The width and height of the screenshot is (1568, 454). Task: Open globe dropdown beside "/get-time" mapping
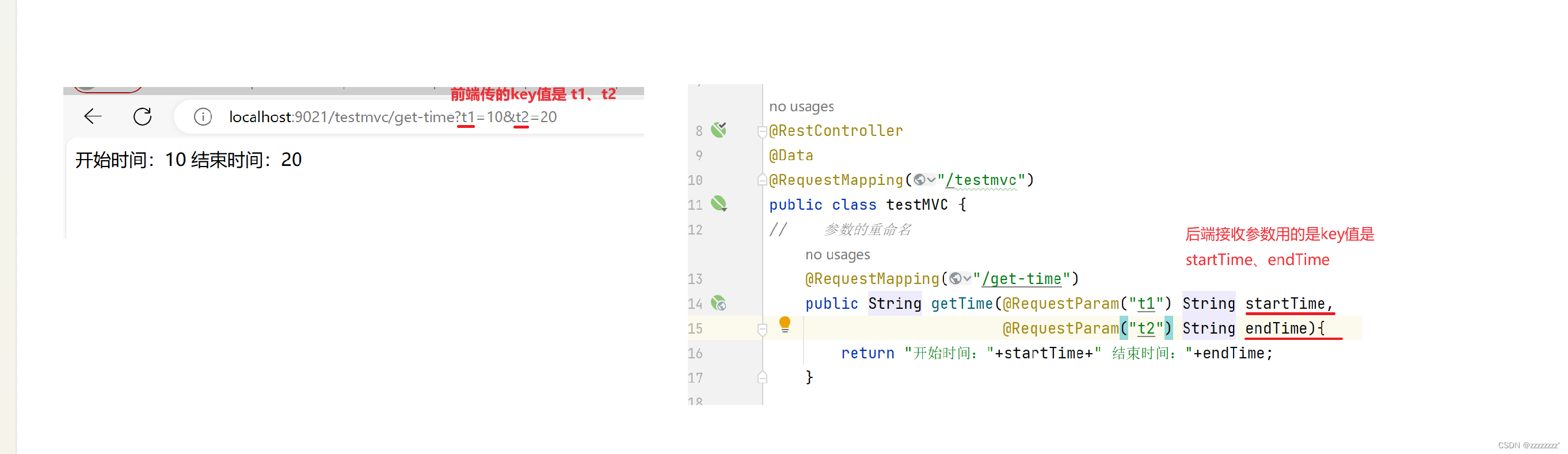[x=967, y=278]
